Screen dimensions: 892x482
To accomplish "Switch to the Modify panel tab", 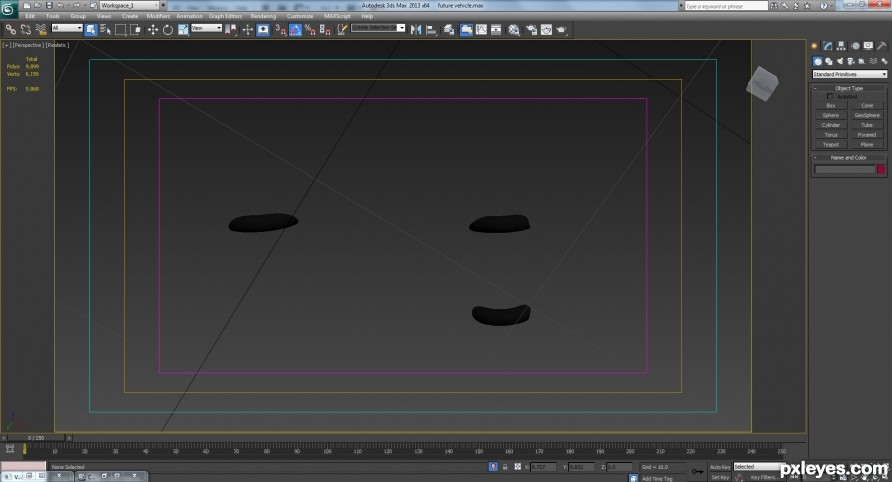I will [828, 46].
